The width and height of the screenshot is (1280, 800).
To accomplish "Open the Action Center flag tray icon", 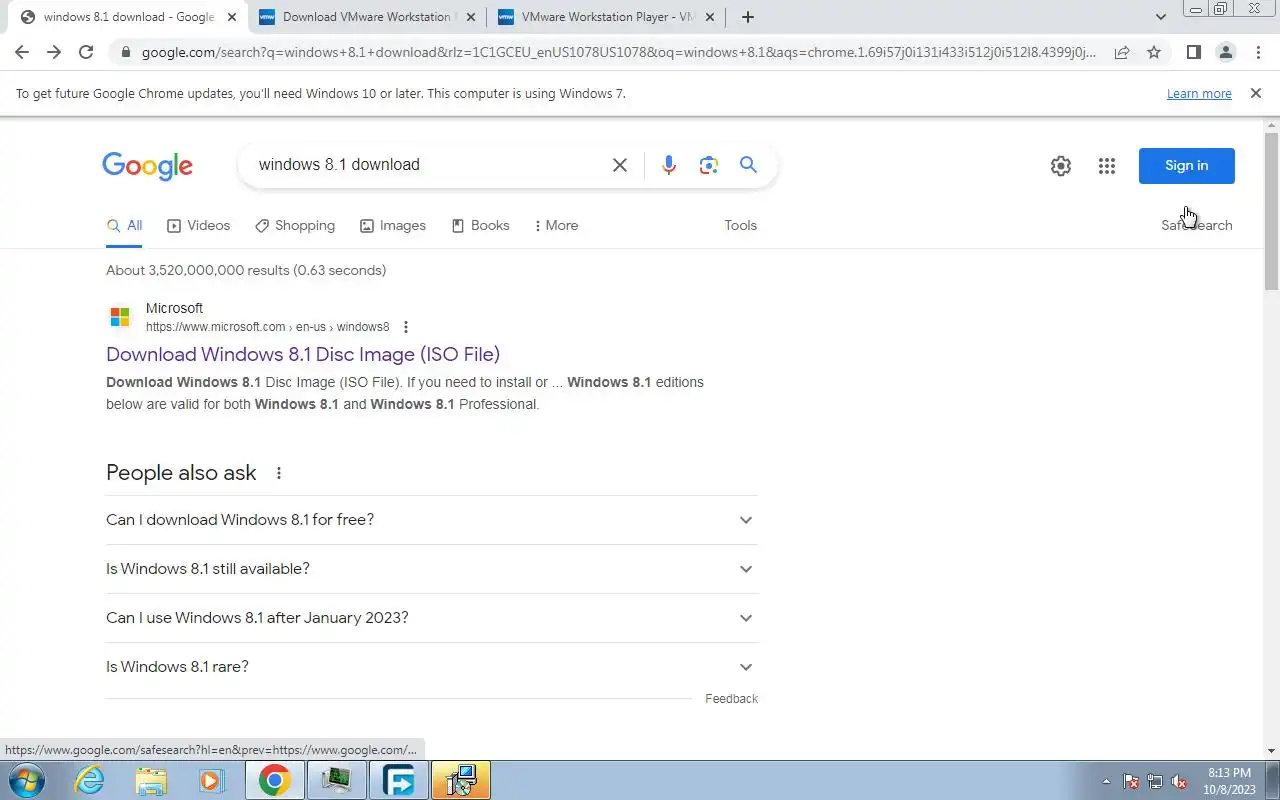I will [1131, 782].
